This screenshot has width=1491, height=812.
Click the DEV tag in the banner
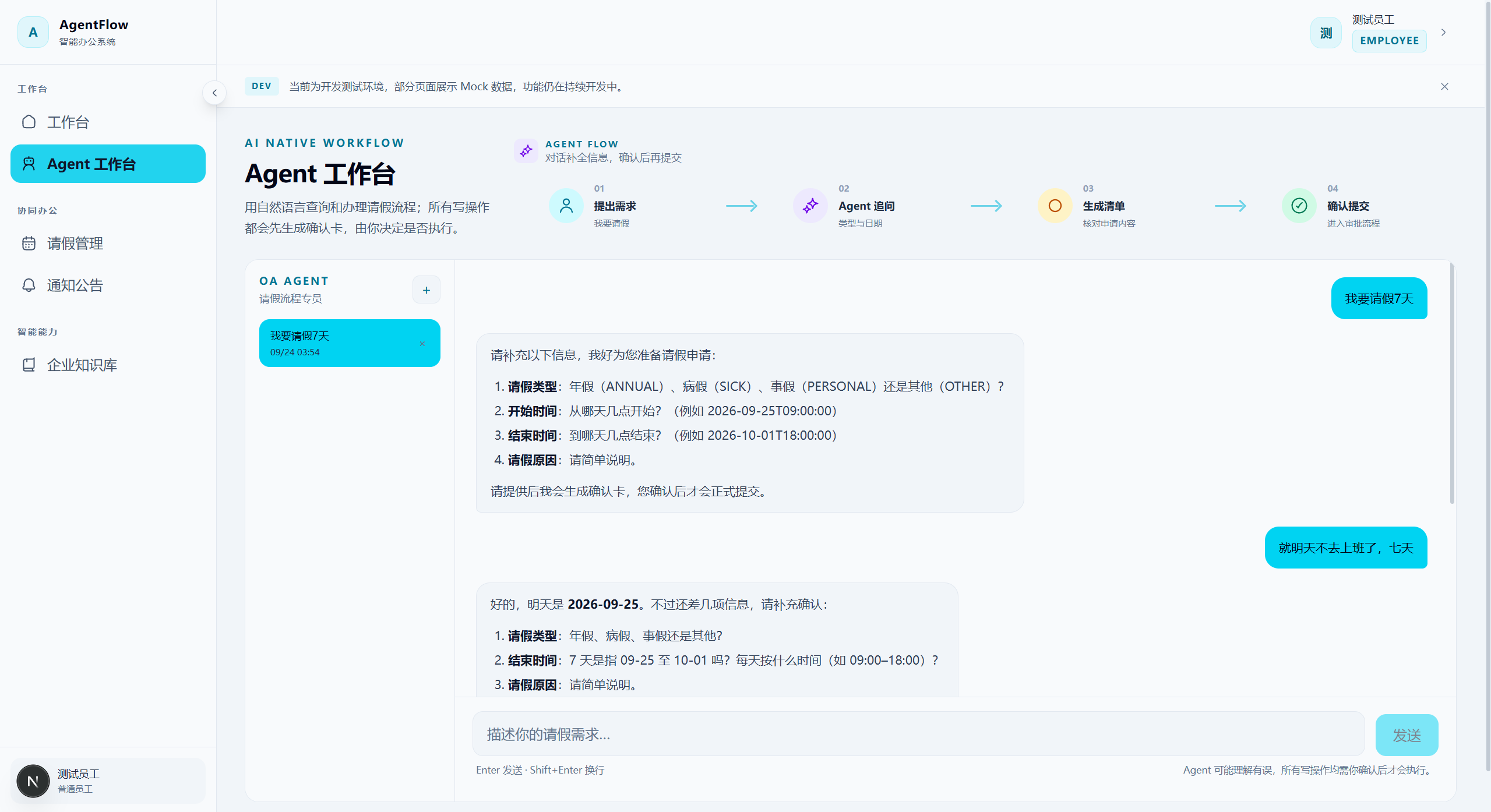[262, 86]
